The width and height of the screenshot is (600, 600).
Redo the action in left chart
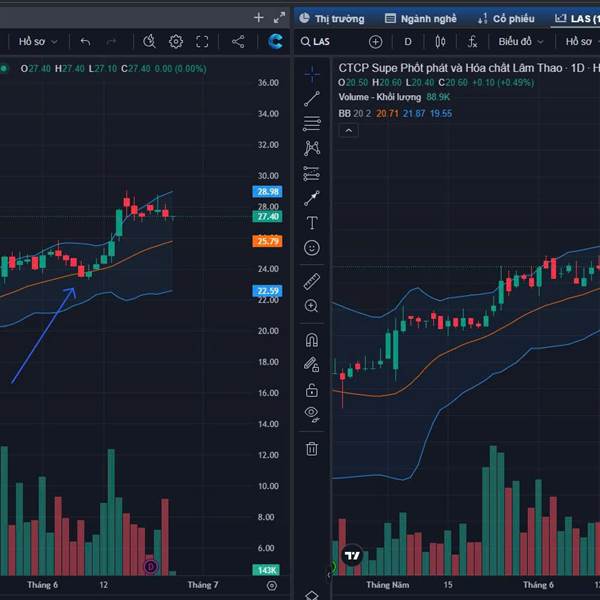111,41
